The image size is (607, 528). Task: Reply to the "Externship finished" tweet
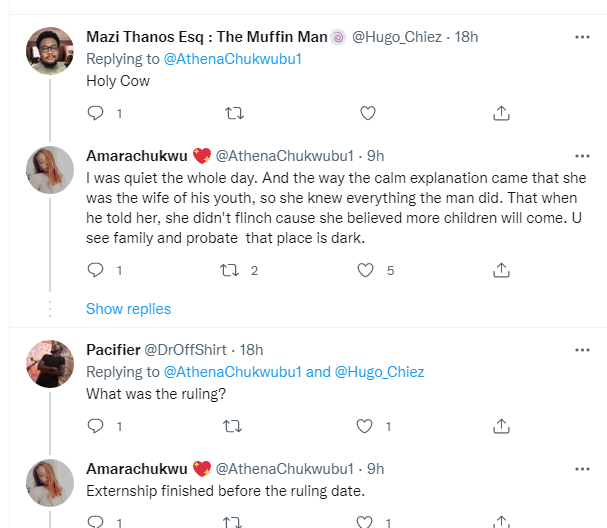(96, 521)
